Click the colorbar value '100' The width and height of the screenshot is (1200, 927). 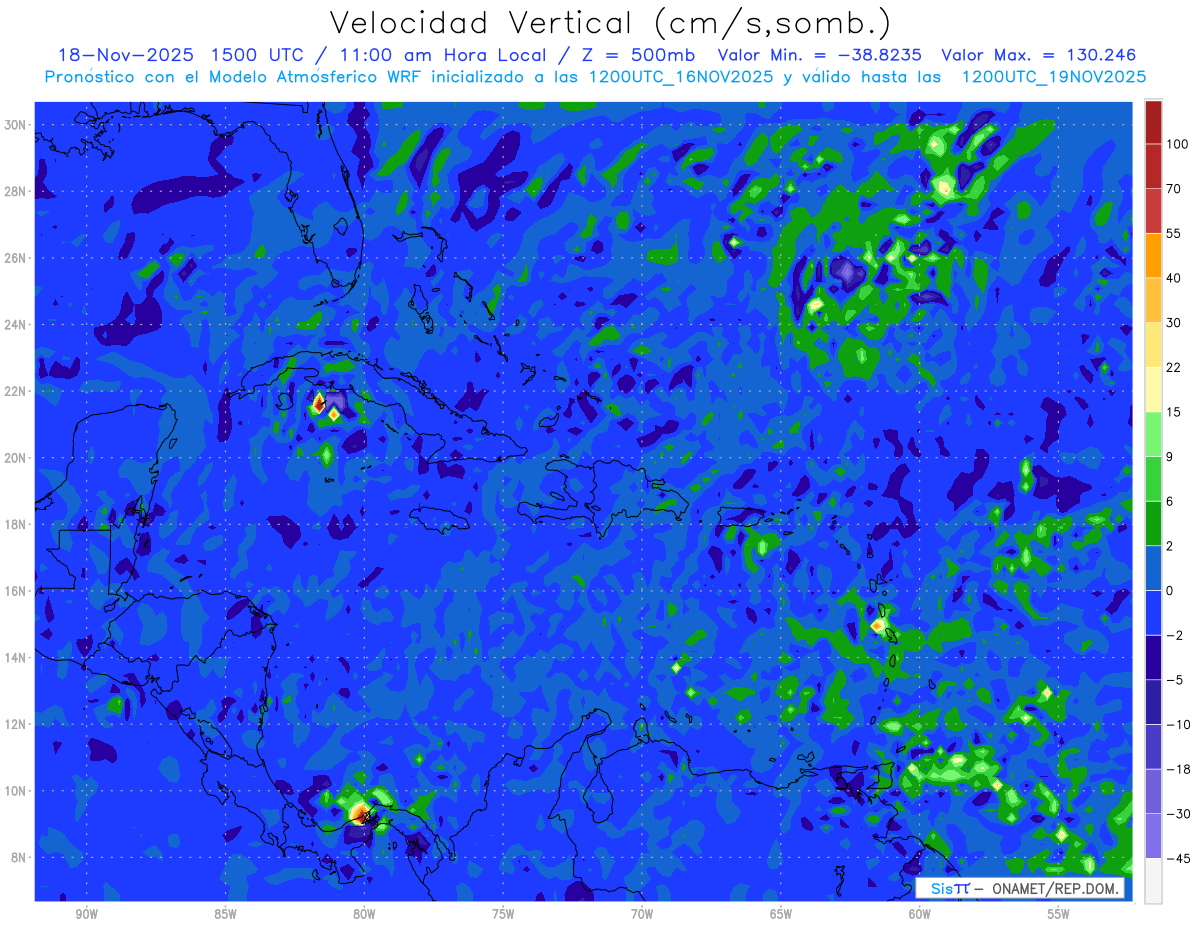tap(1177, 144)
